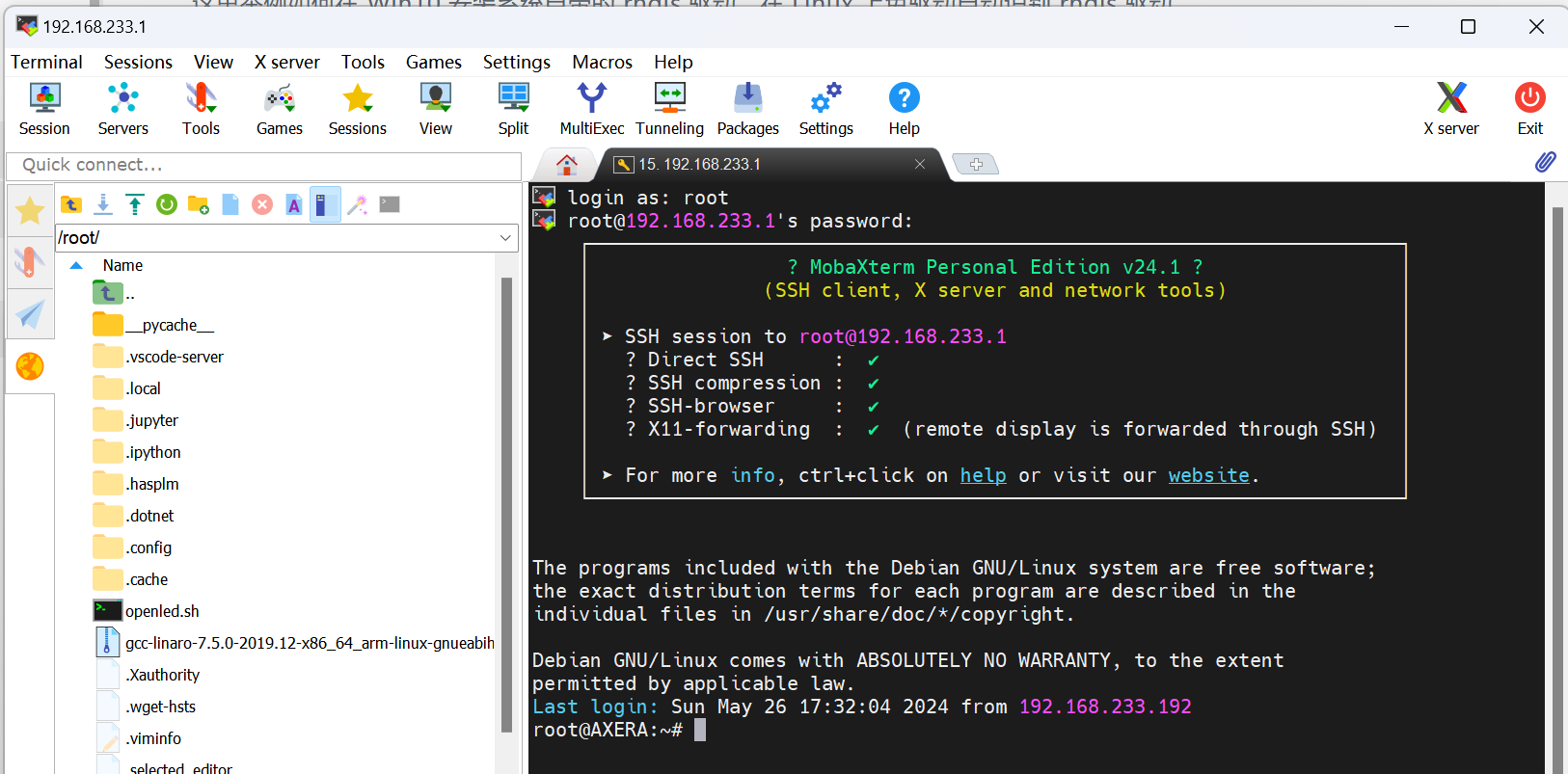Image resolution: width=1568 pixels, height=774 pixels.
Task: Open the Games toolbar icon
Action: coord(280,109)
